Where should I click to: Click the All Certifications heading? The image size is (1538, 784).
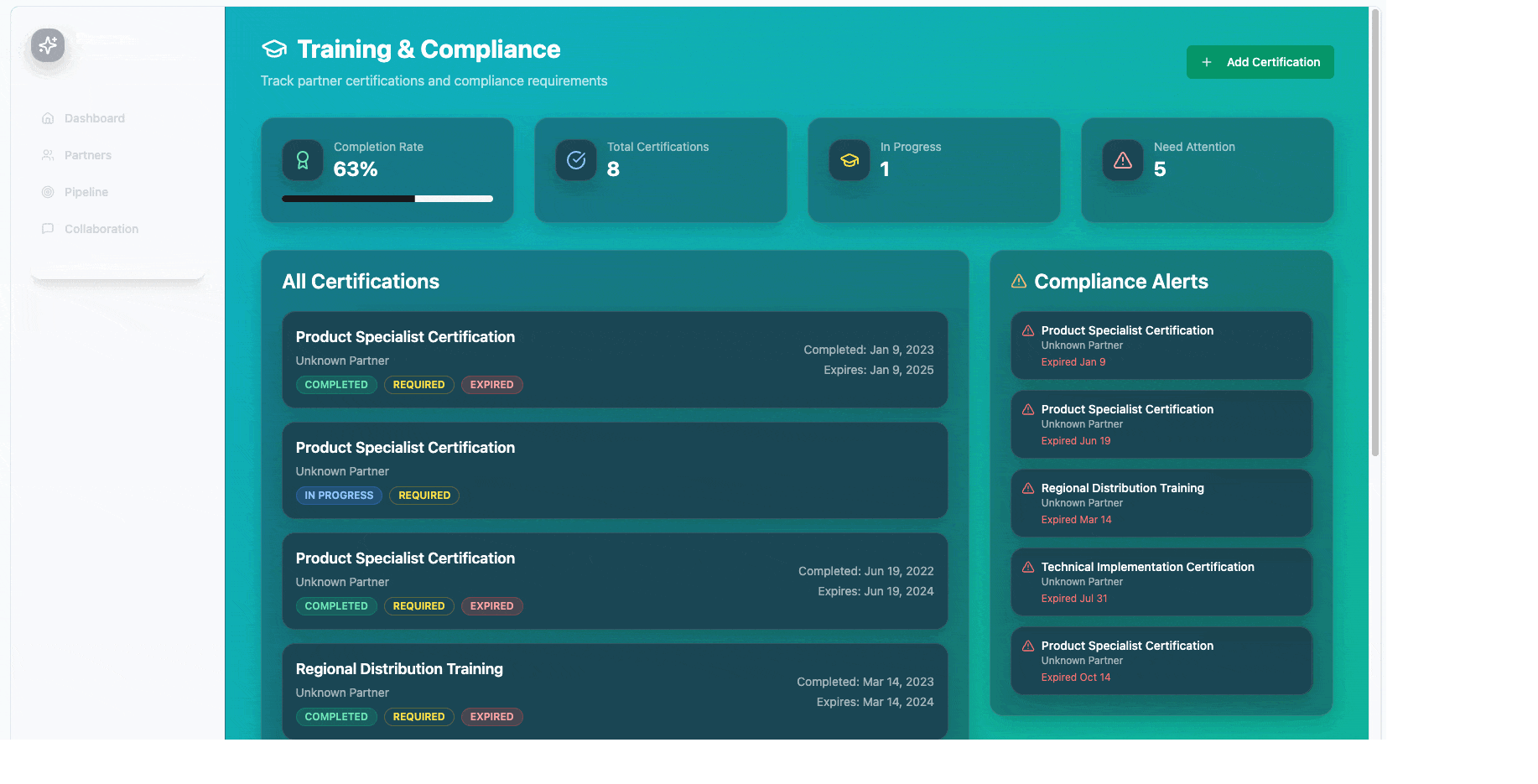(x=361, y=282)
